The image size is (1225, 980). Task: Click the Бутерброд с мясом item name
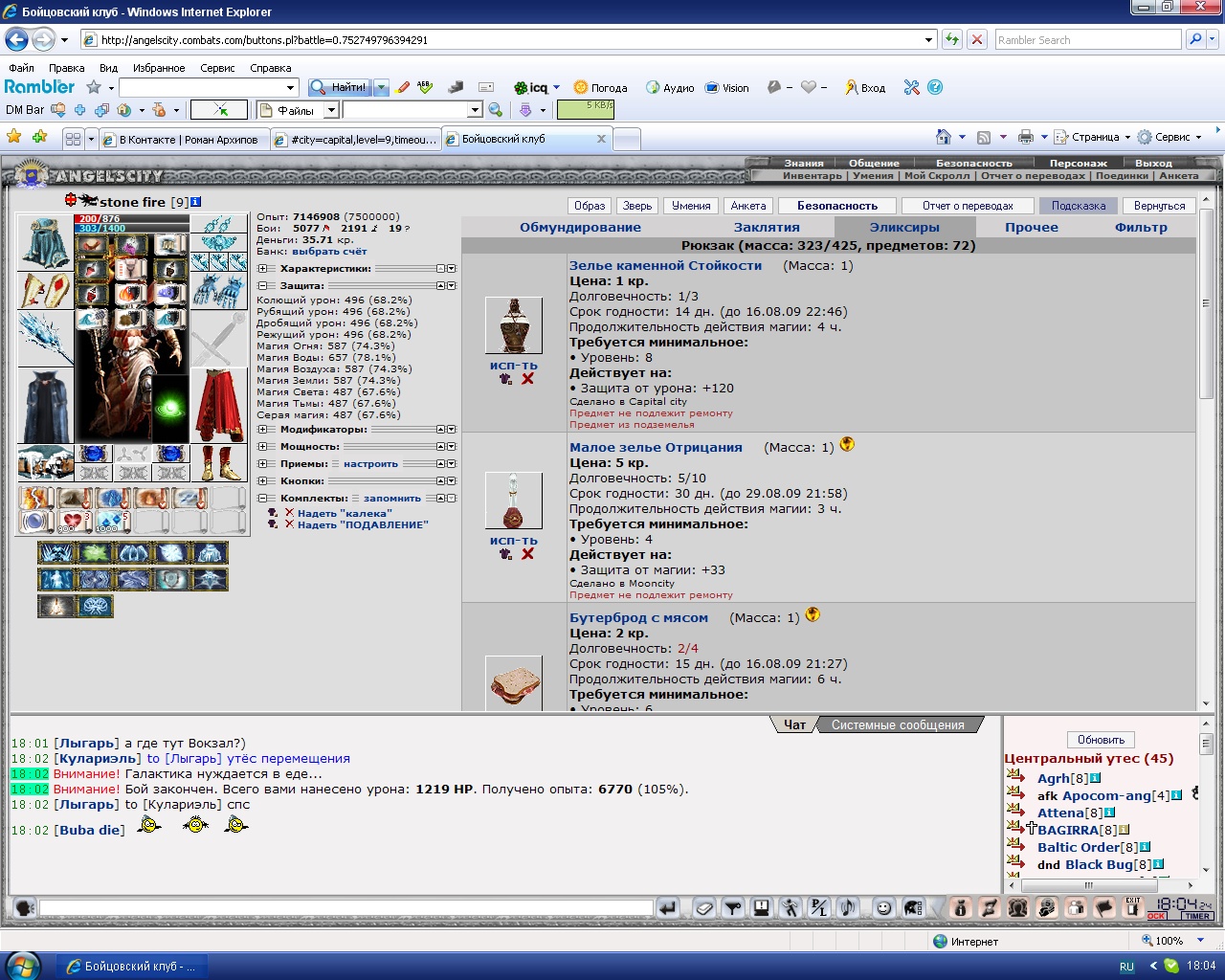pyautogui.click(x=639, y=618)
